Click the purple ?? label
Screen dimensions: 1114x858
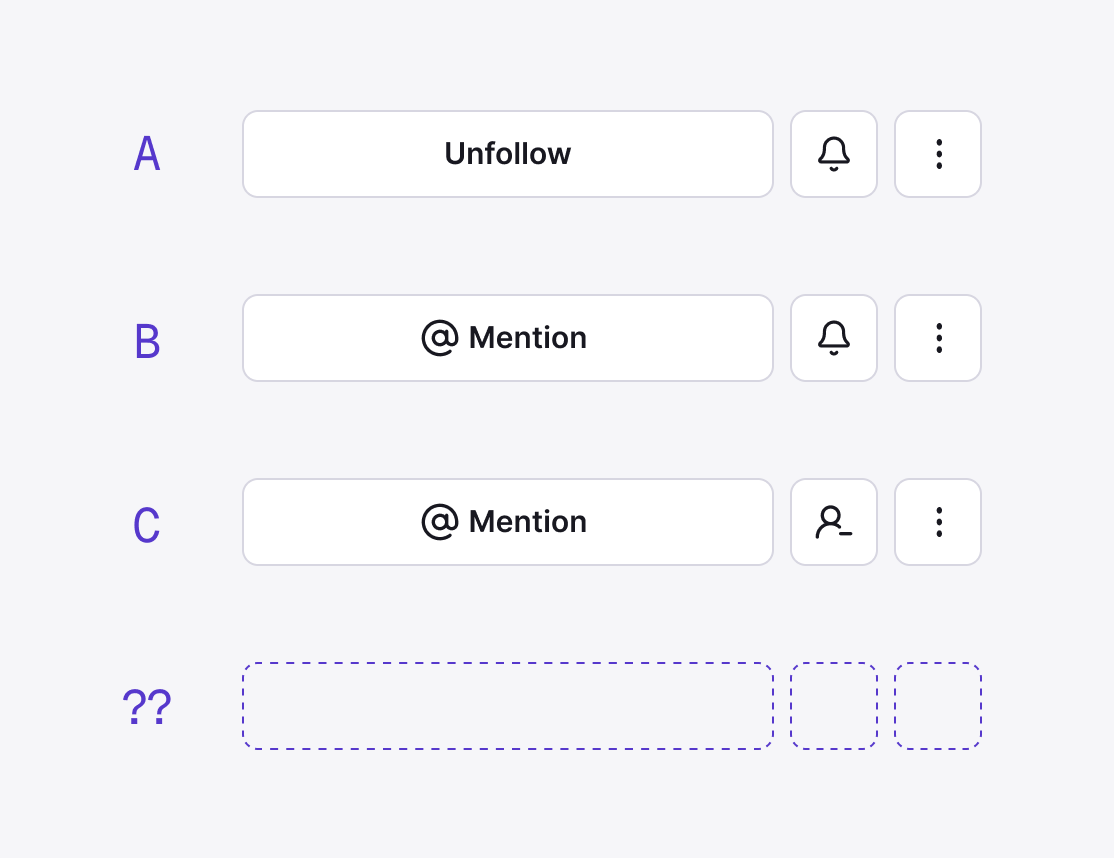[x=147, y=709]
